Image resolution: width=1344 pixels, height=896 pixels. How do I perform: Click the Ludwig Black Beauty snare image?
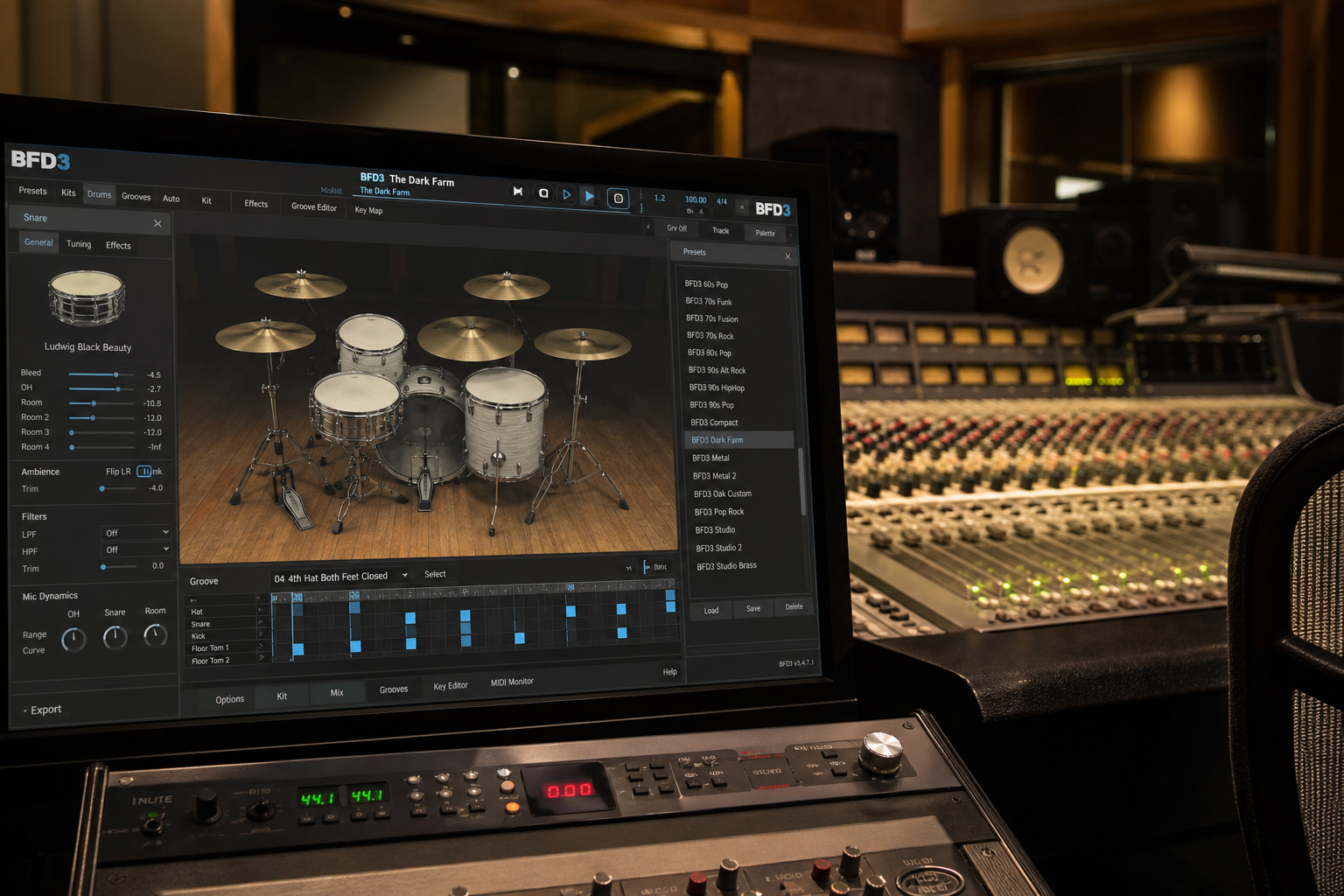pos(87,297)
